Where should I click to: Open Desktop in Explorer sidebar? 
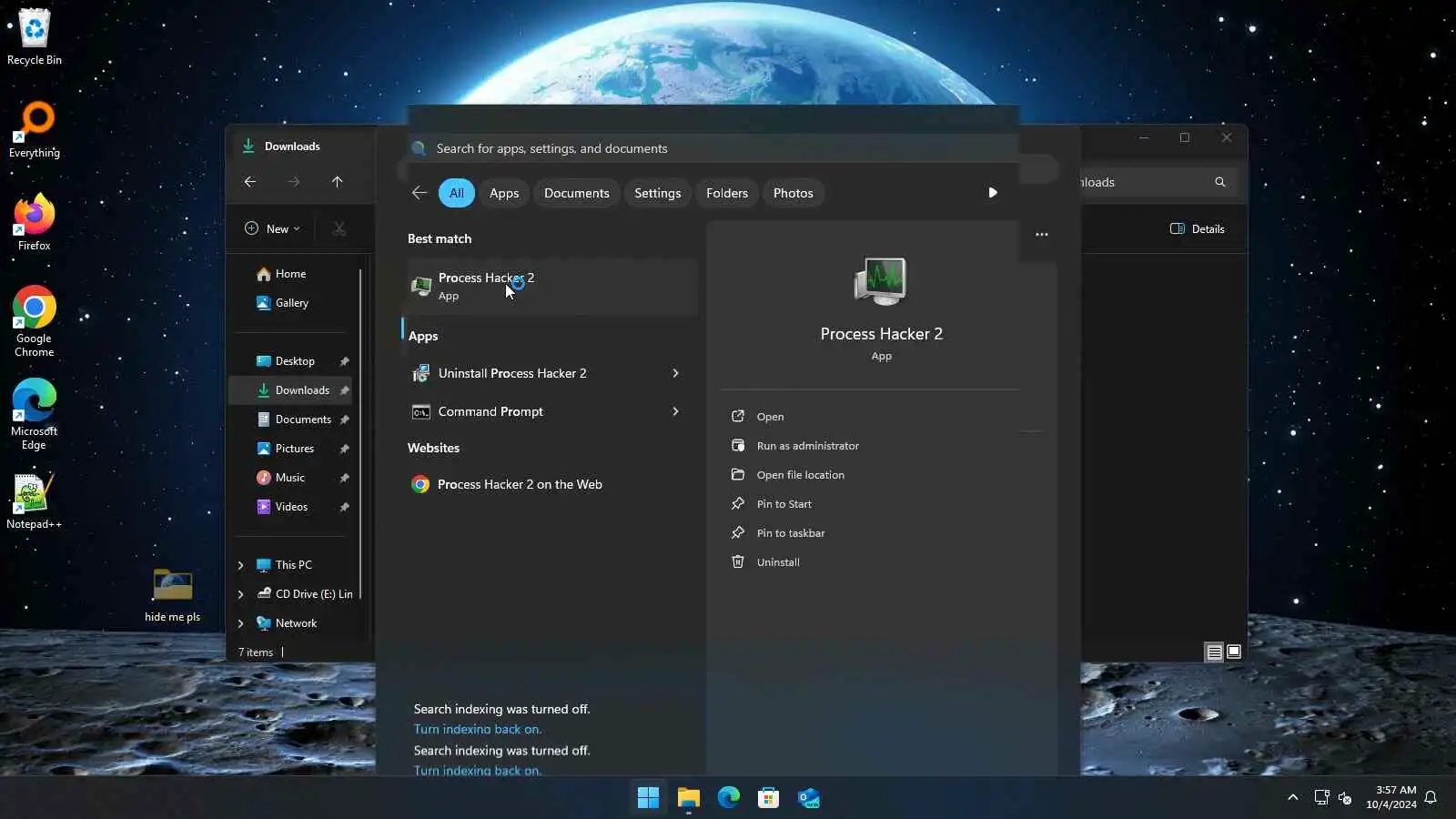click(x=294, y=361)
